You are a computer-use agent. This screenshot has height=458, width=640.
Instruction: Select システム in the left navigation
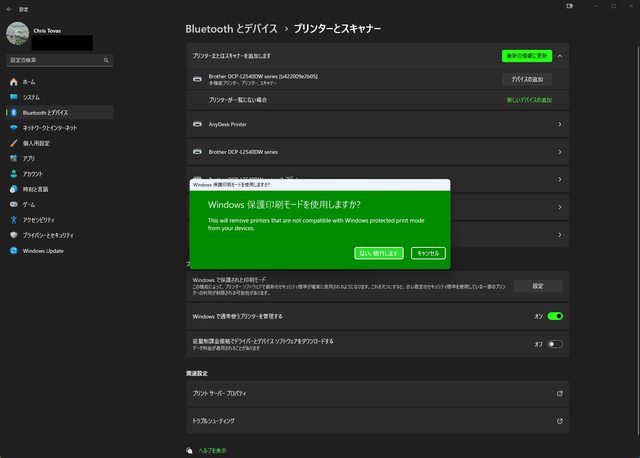[31, 97]
